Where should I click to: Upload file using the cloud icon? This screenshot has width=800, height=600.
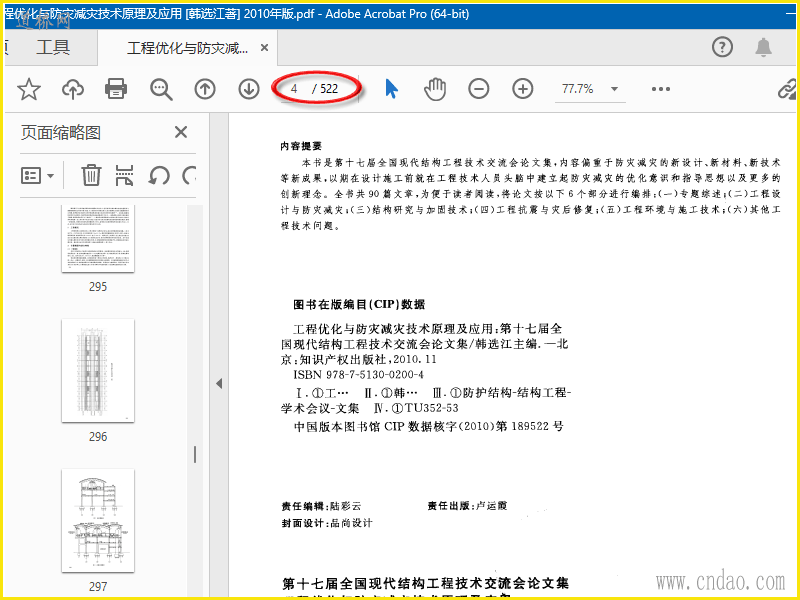[73, 89]
